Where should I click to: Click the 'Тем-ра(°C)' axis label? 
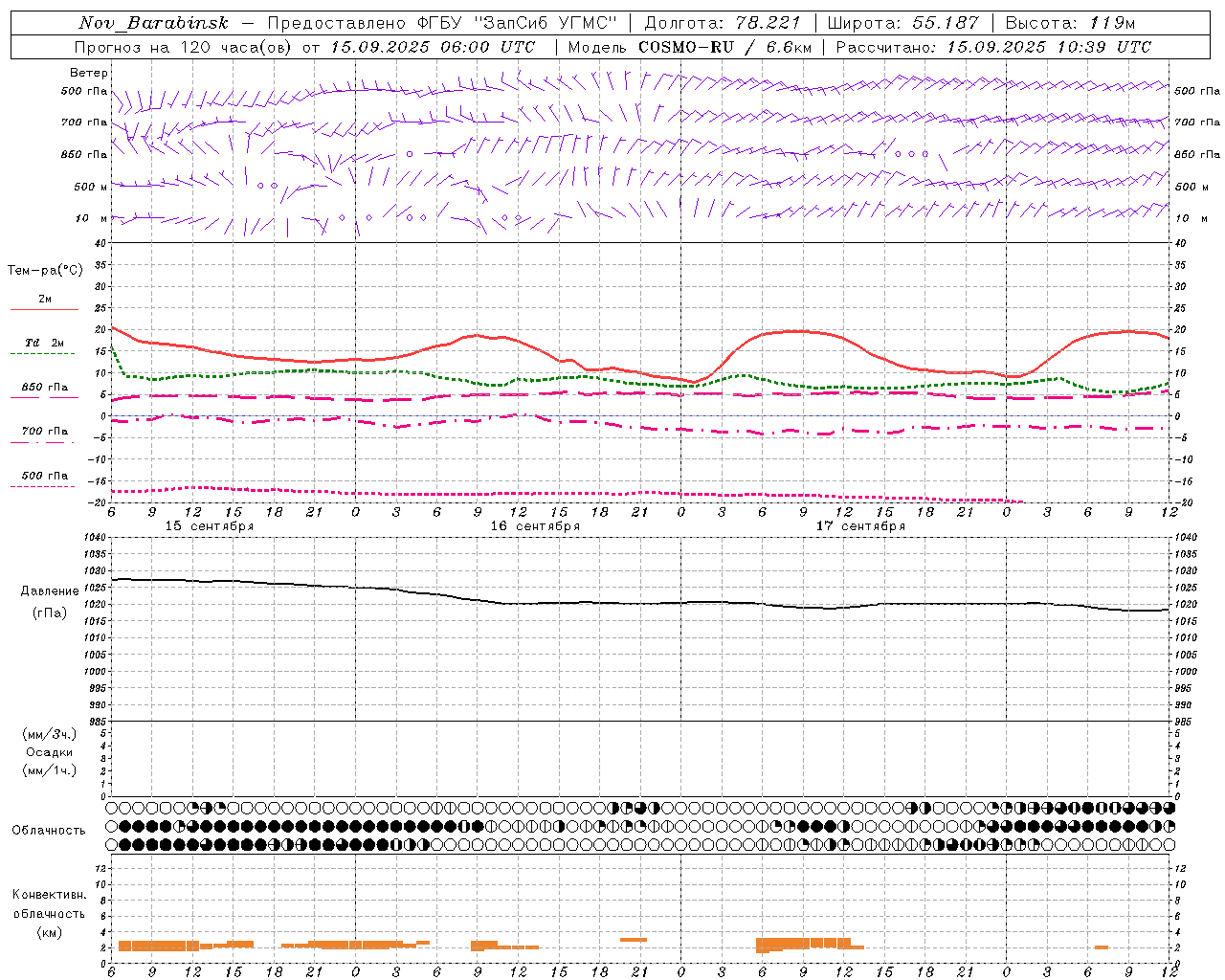pos(45,271)
